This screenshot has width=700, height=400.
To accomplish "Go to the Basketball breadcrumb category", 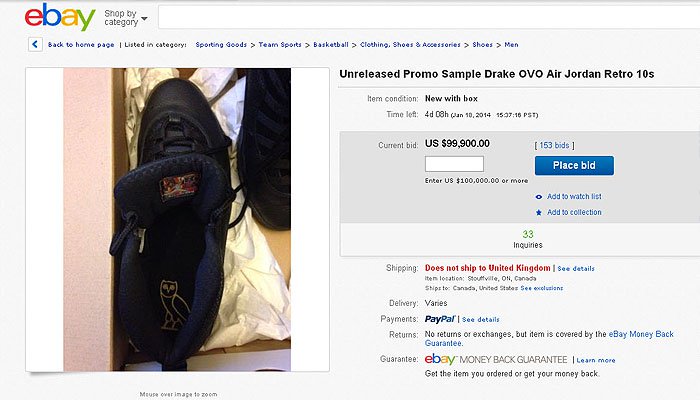I will [x=329, y=45].
